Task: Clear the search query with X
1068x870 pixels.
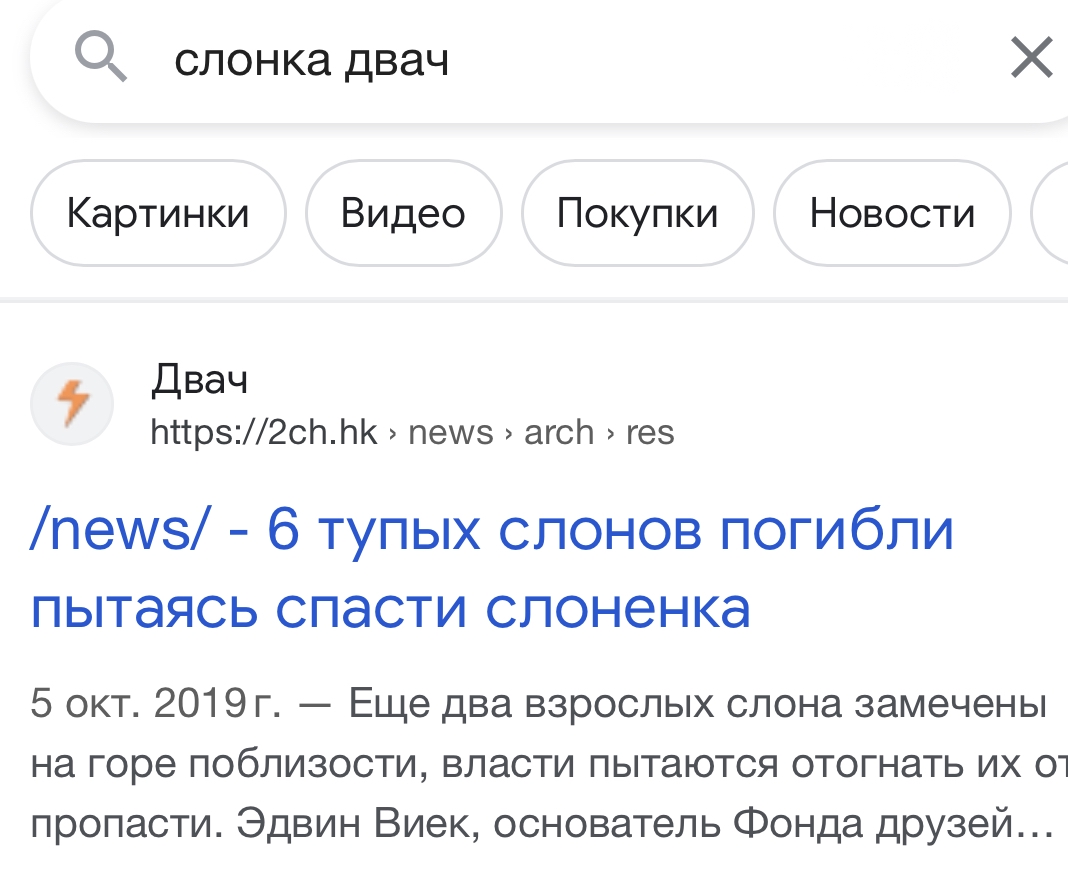Action: [1032, 58]
